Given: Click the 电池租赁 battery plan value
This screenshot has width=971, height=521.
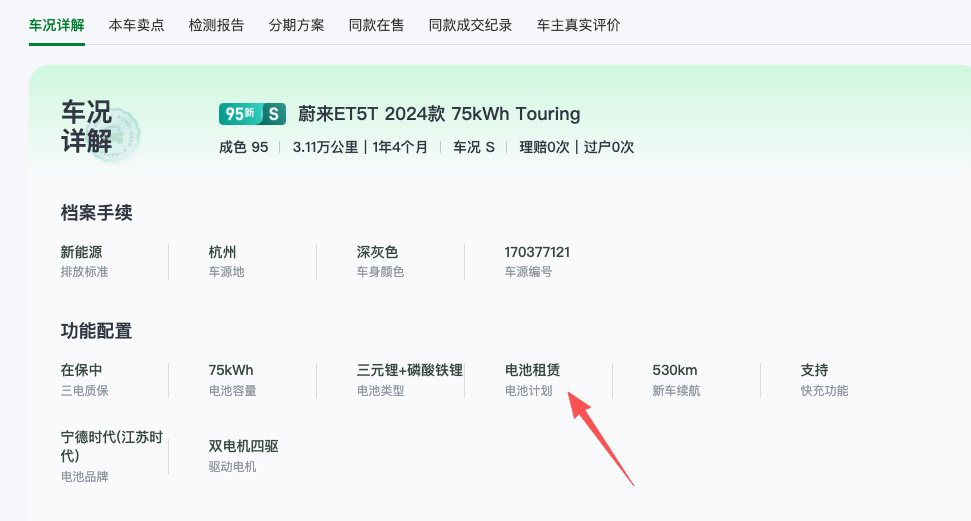Looking at the screenshot, I should (x=533, y=370).
